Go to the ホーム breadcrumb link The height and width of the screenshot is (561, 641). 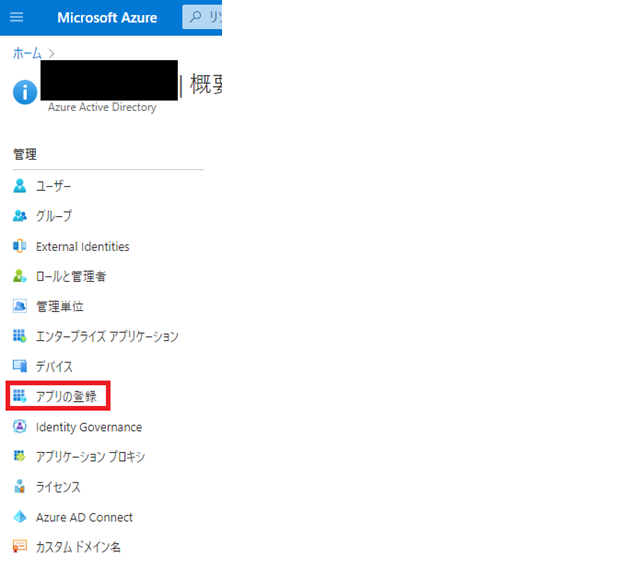[x=27, y=51]
